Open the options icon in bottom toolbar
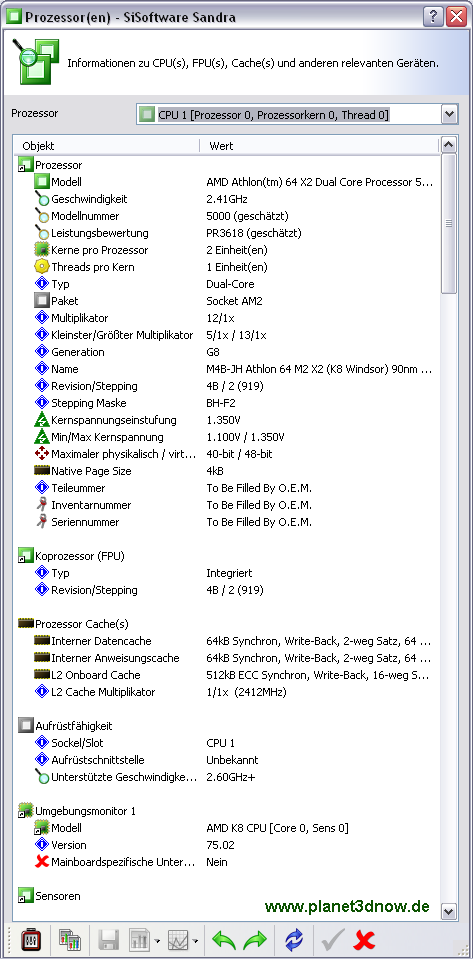The width and height of the screenshot is (473, 960). pyautogui.click(x=31, y=939)
